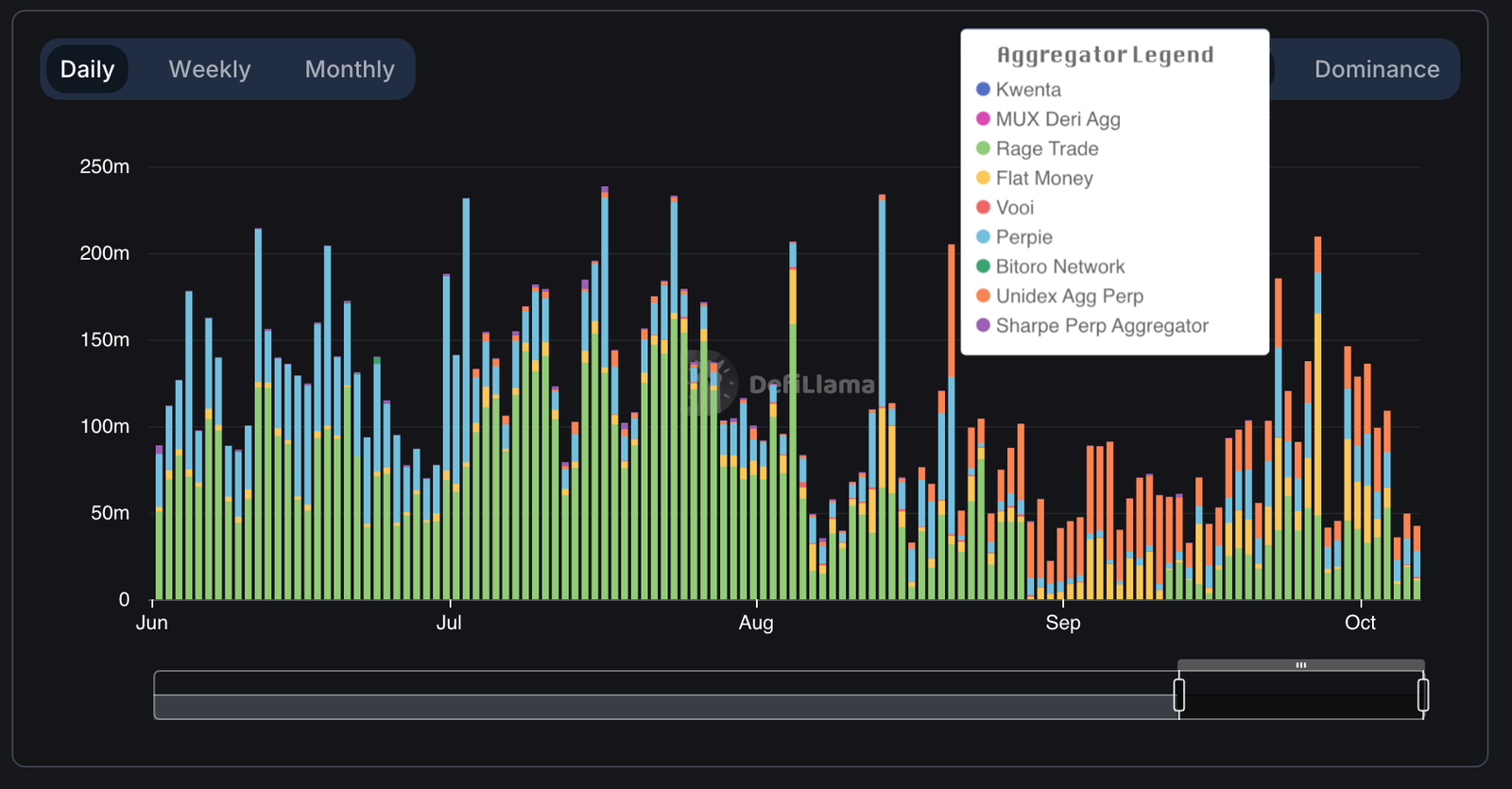The image size is (1512, 789).
Task: Toggle Sharpe Perp Aggregator series label
Action: (x=1102, y=325)
